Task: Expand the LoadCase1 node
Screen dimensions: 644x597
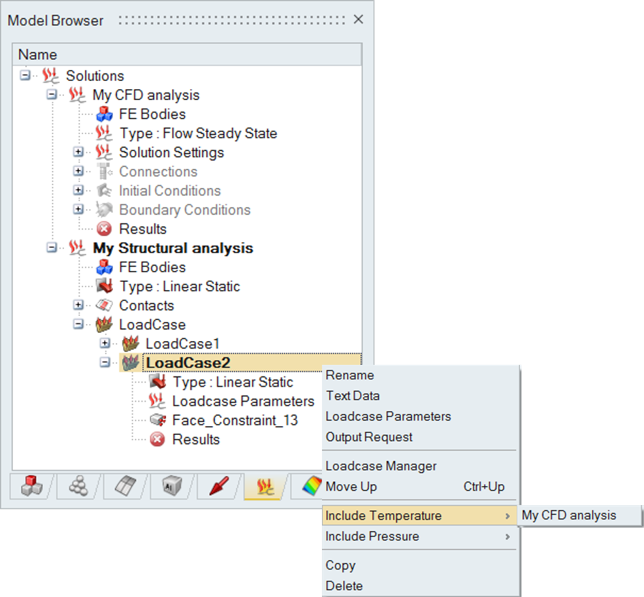Action: click(105, 343)
